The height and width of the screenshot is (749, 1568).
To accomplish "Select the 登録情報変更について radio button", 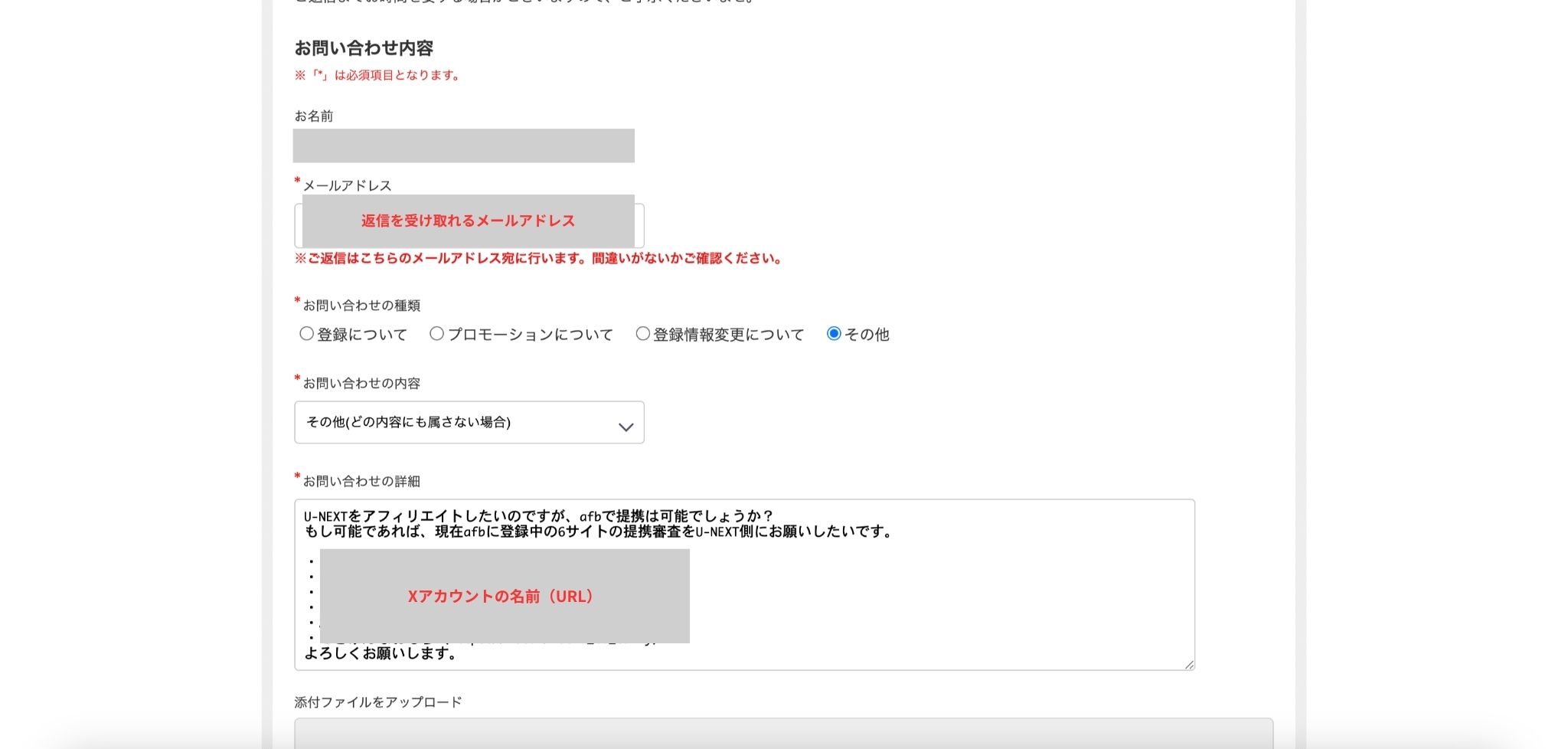I will pos(643,334).
